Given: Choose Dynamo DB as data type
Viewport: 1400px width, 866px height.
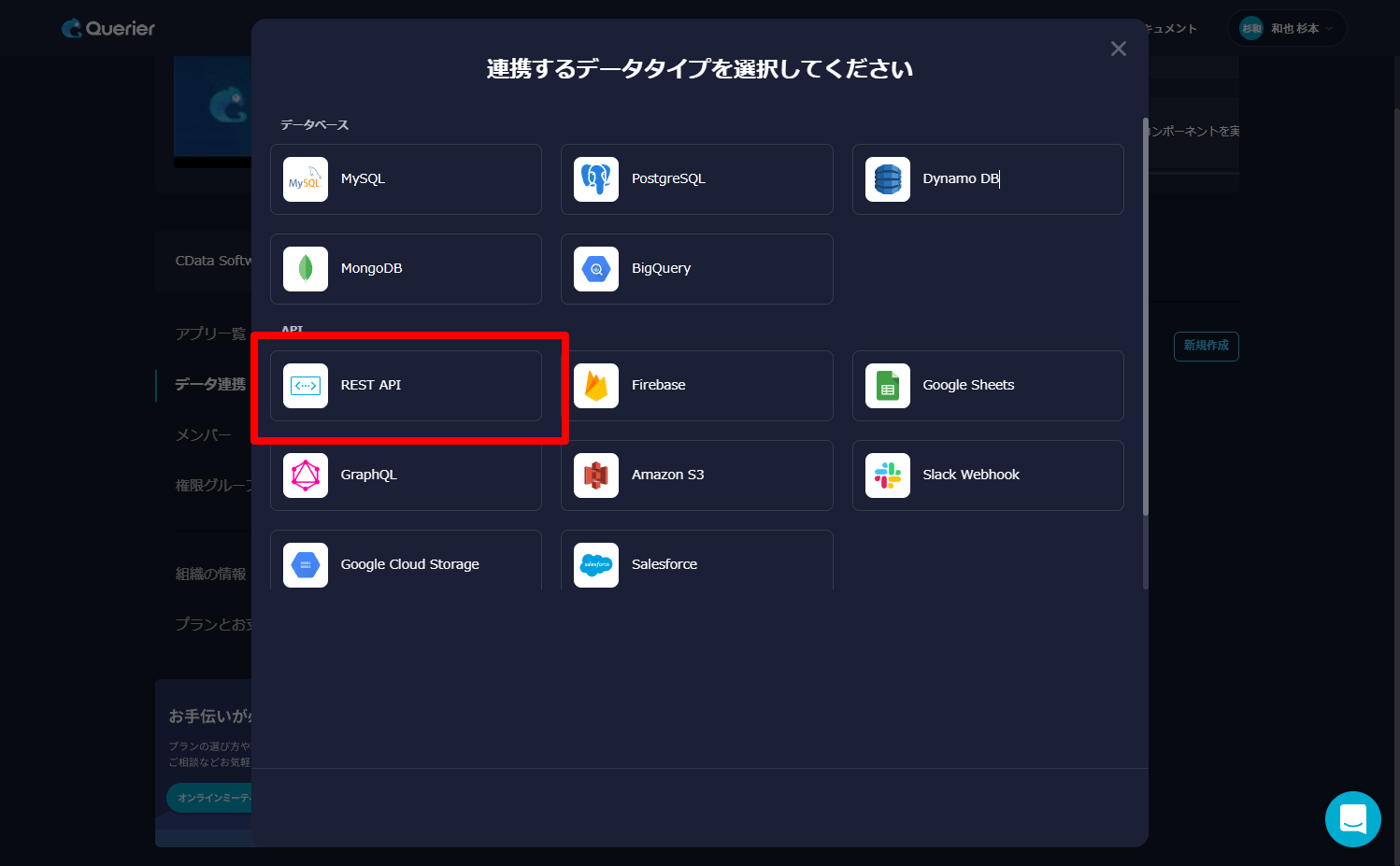Looking at the screenshot, I should [x=988, y=179].
